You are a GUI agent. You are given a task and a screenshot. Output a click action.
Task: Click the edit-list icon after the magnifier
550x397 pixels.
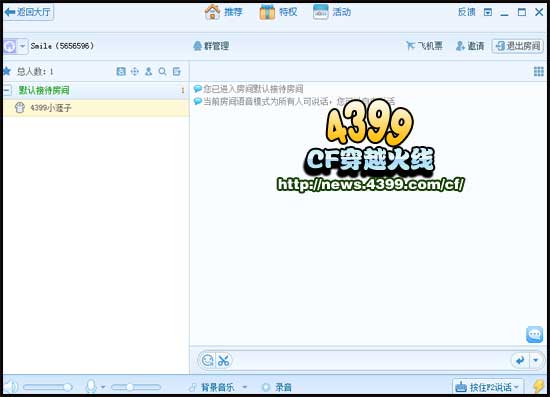coord(176,72)
